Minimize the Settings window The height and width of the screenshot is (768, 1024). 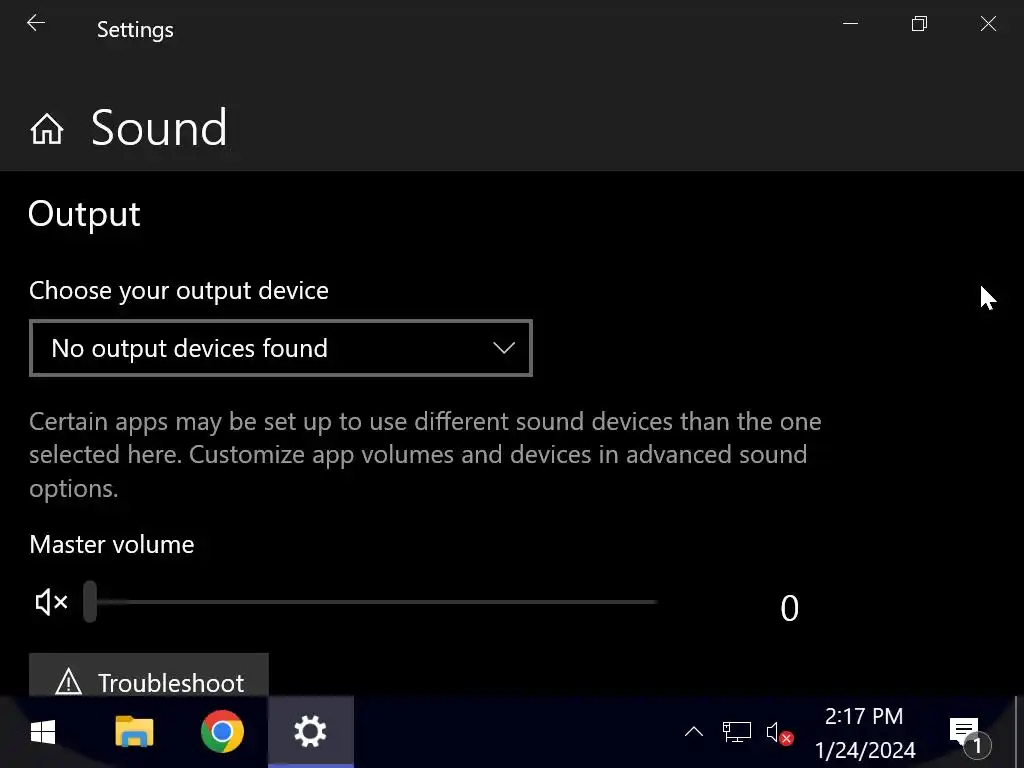point(850,24)
